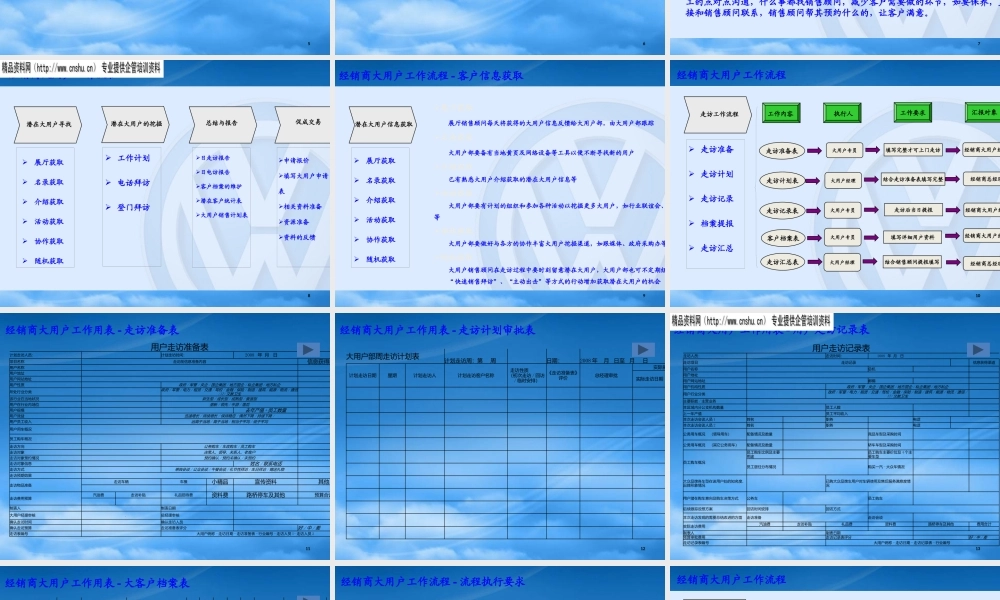Click play icon on 用户走访记录表 slide
Viewport: 1000px width, 600px height.
click(977, 349)
